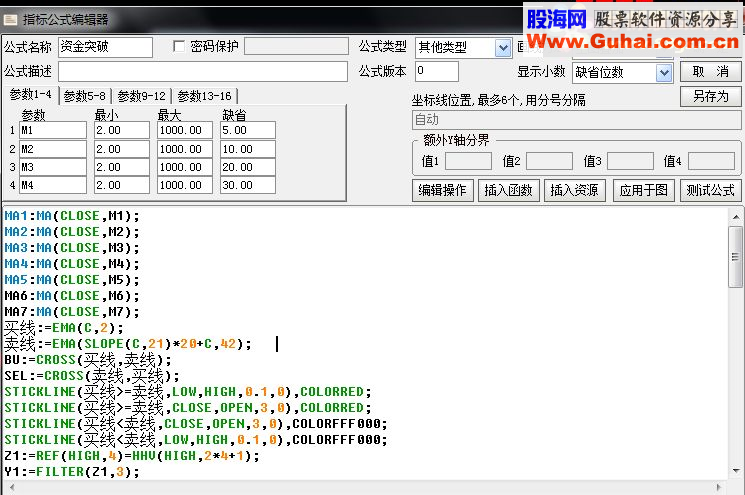This screenshot has height=495, width=745.
Task: Click the 应用于图 button
Action: tap(643, 190)
